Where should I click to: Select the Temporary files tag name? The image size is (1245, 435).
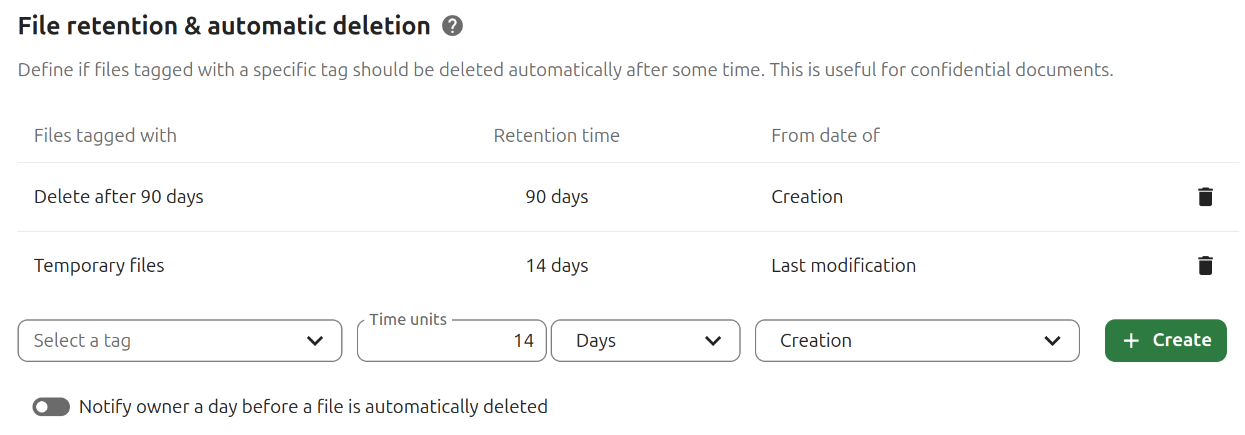99,266
